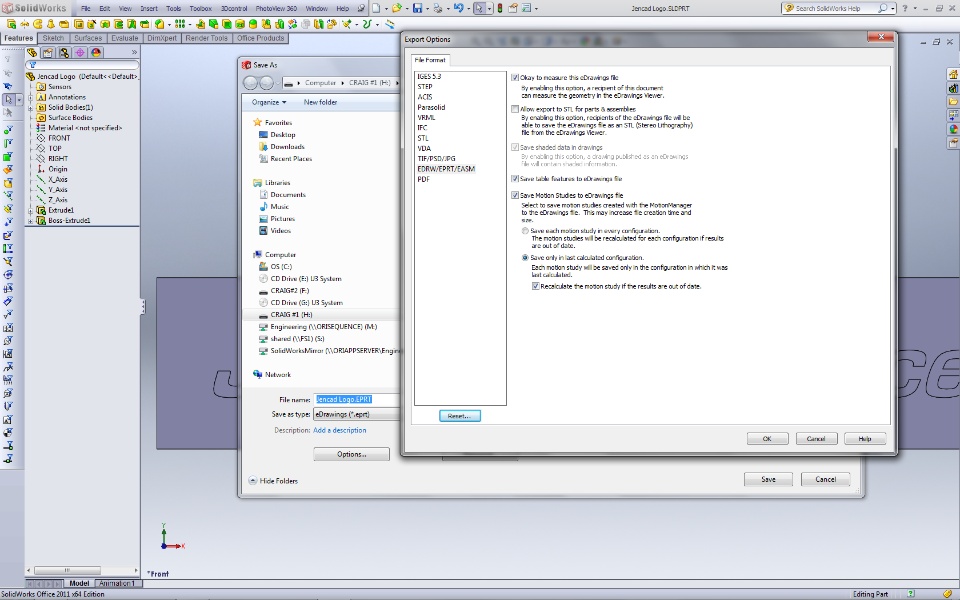Click the Filter Faces icon in the selection filter bar
960x600 pixels.
click(x=8, y=156)
